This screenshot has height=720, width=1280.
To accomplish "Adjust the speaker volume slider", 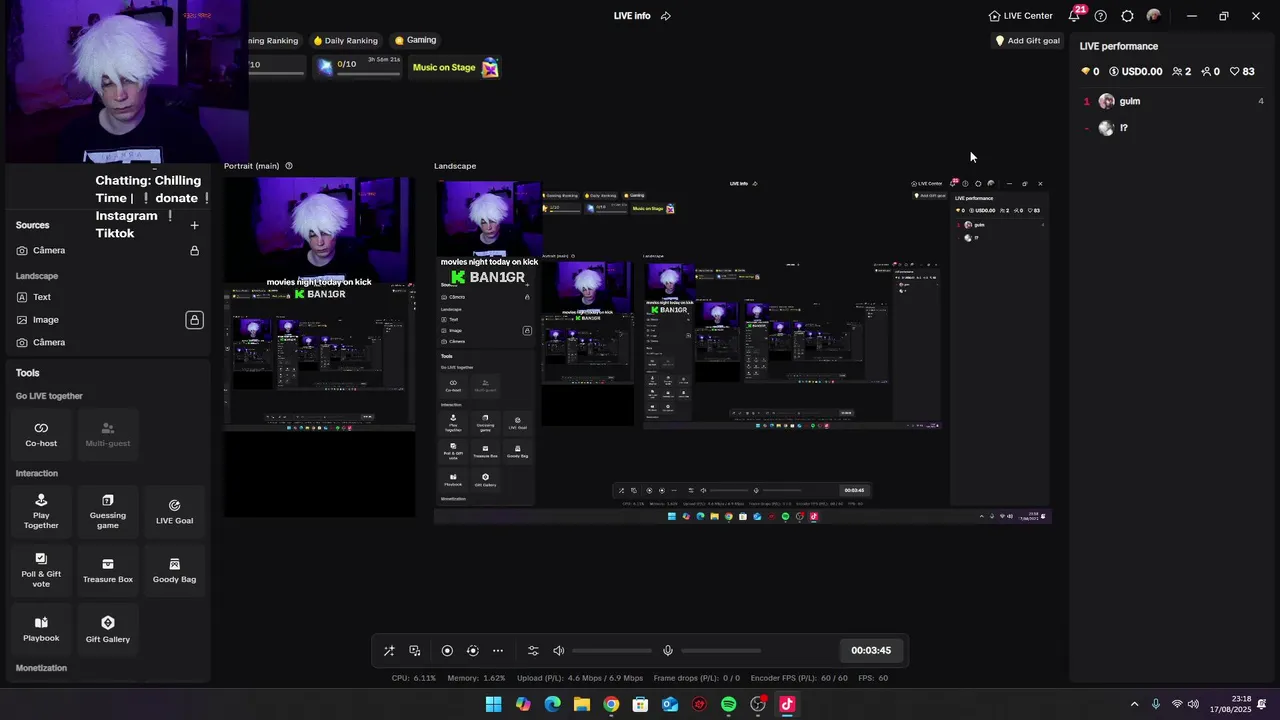I will point(610,651).
